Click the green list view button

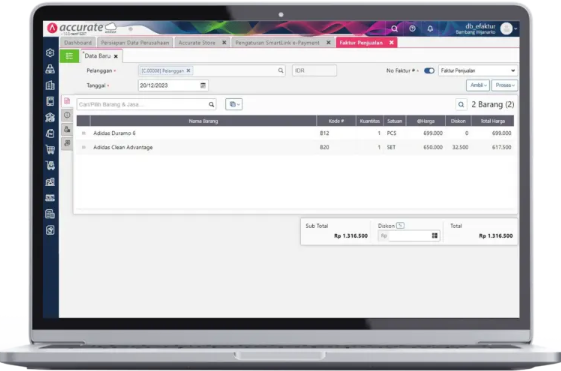[x=69, y=56]
